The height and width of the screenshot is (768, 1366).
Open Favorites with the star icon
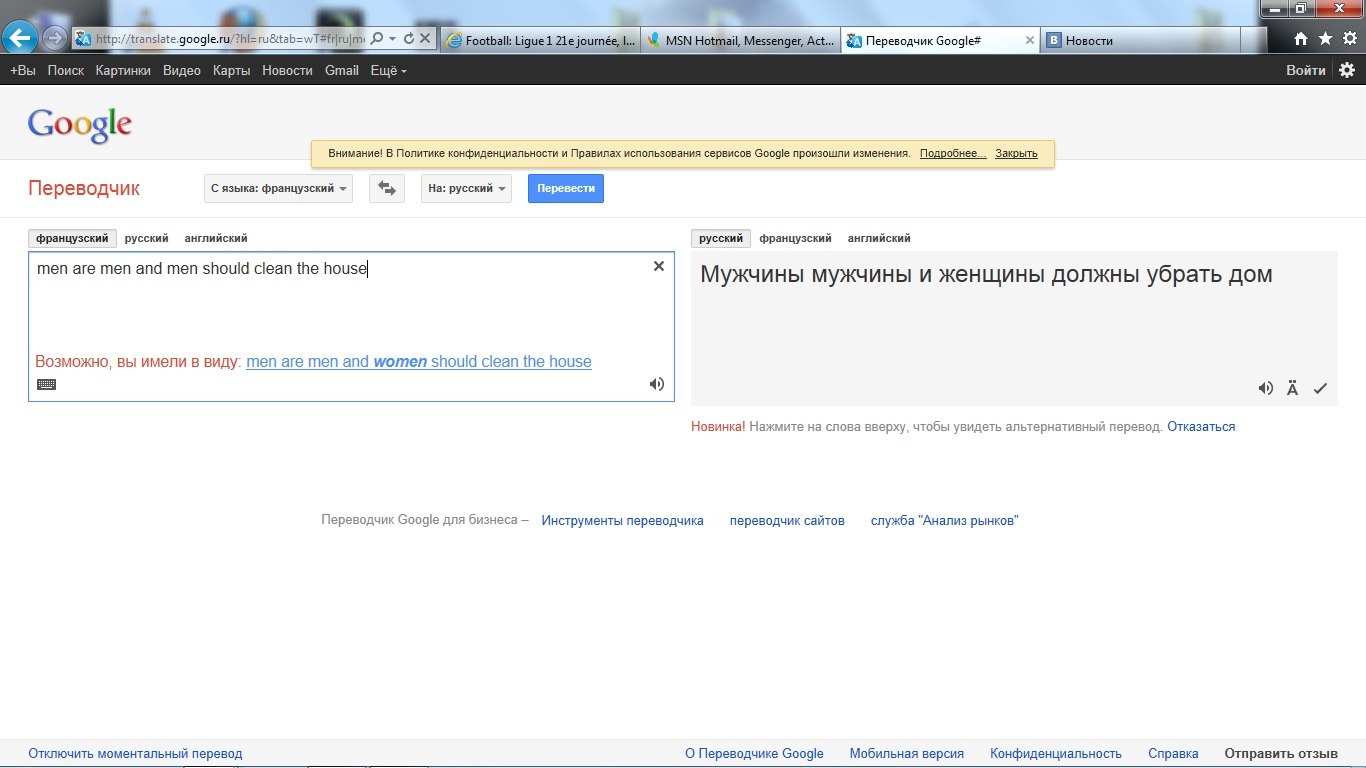coord(1325,39)
